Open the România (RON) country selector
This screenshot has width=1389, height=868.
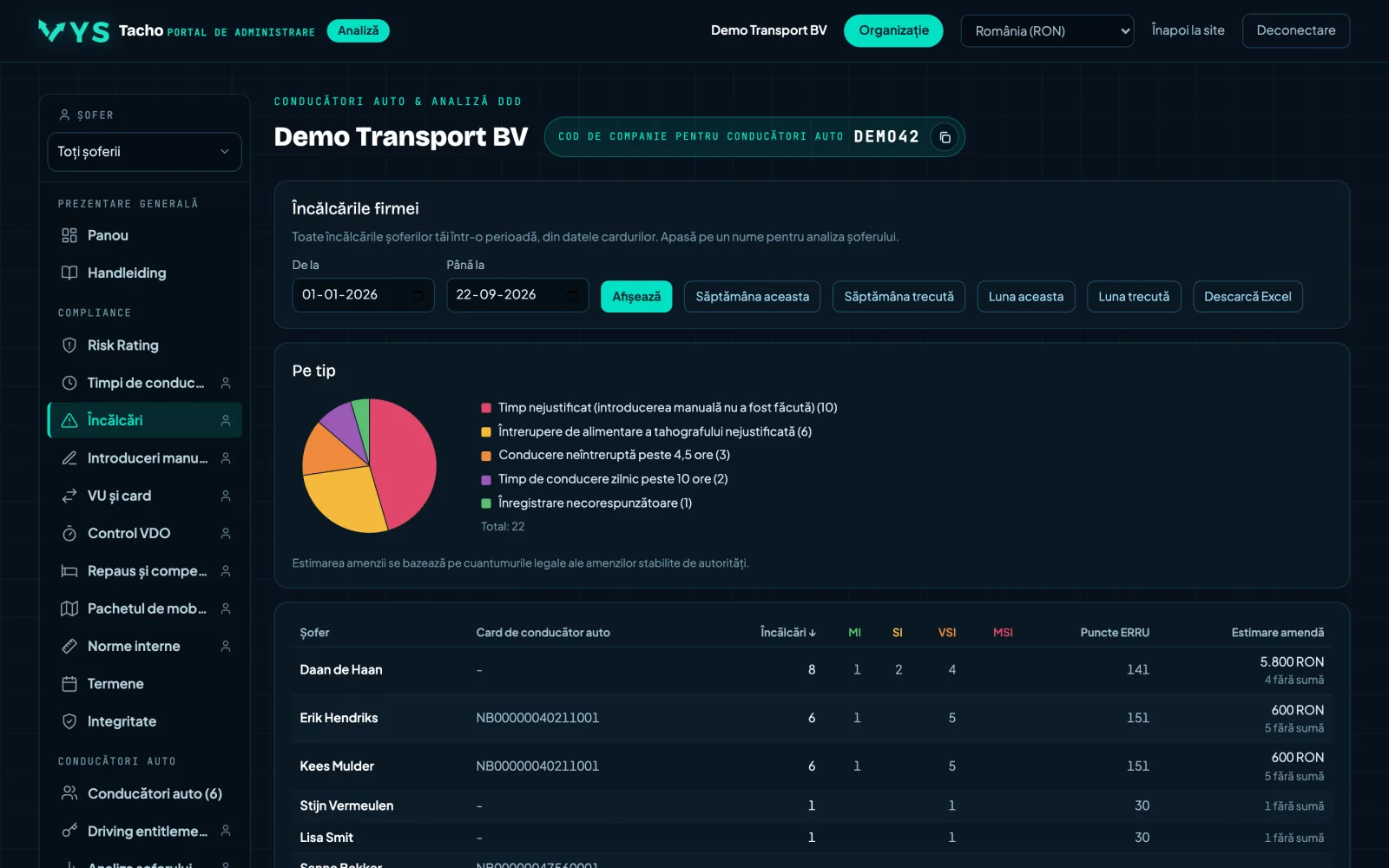click(1047, 31)
